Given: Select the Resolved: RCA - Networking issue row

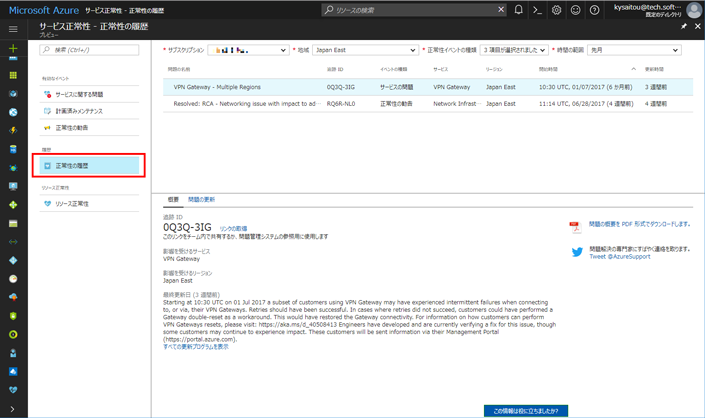Looking at the screenshot, I should point(428,104).
